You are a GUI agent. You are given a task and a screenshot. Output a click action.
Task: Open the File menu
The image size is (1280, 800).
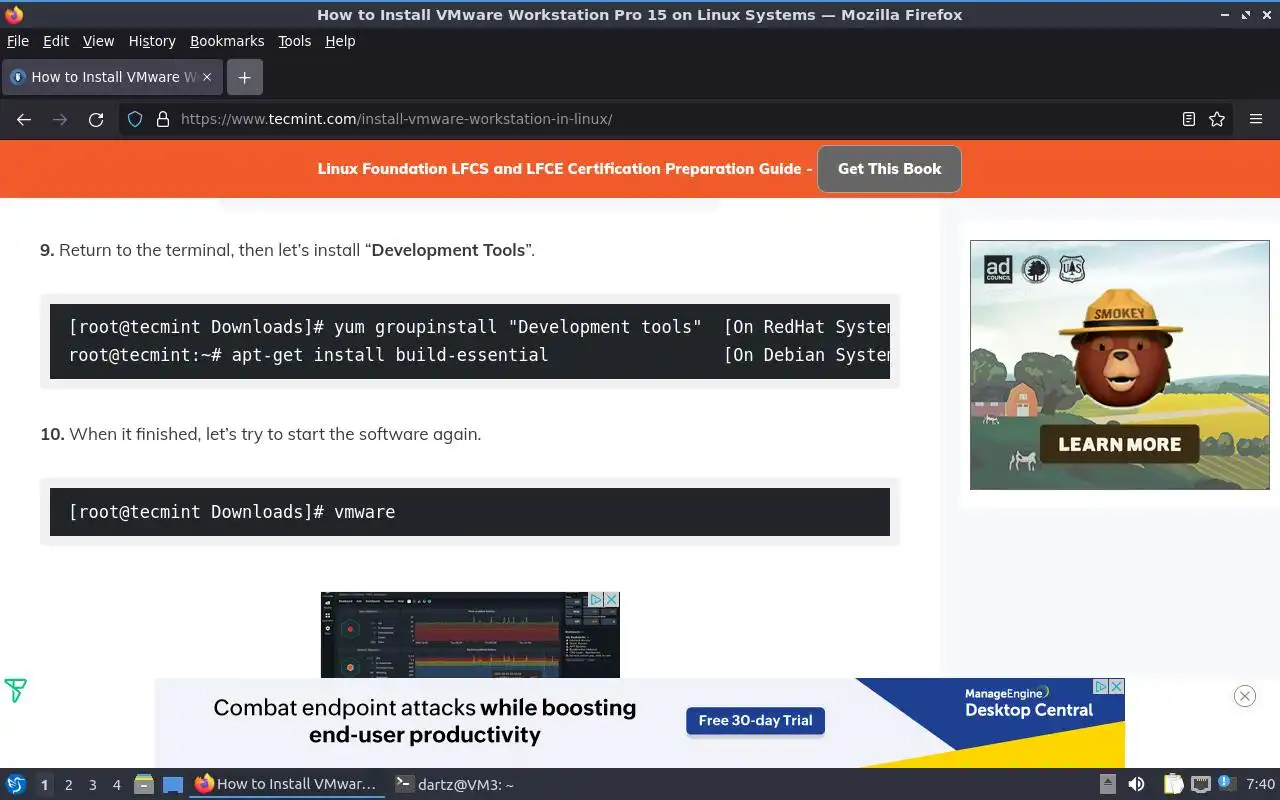pos(18,41)
